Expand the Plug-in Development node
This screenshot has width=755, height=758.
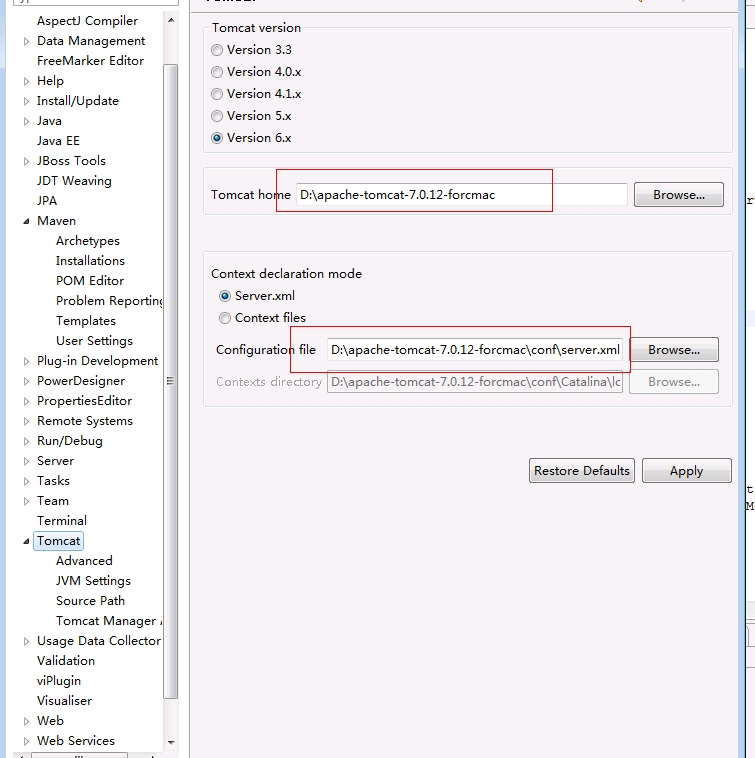27,362
